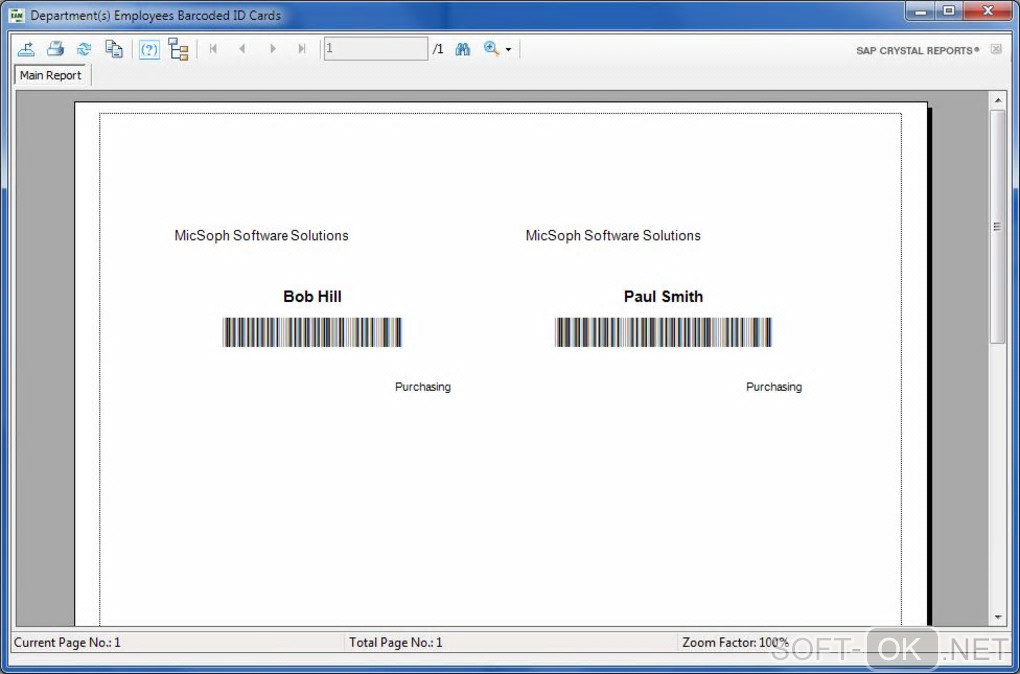Screen dimensions: 1020x674
Task: Click the Export Report icon
Action: pos(26,49)
